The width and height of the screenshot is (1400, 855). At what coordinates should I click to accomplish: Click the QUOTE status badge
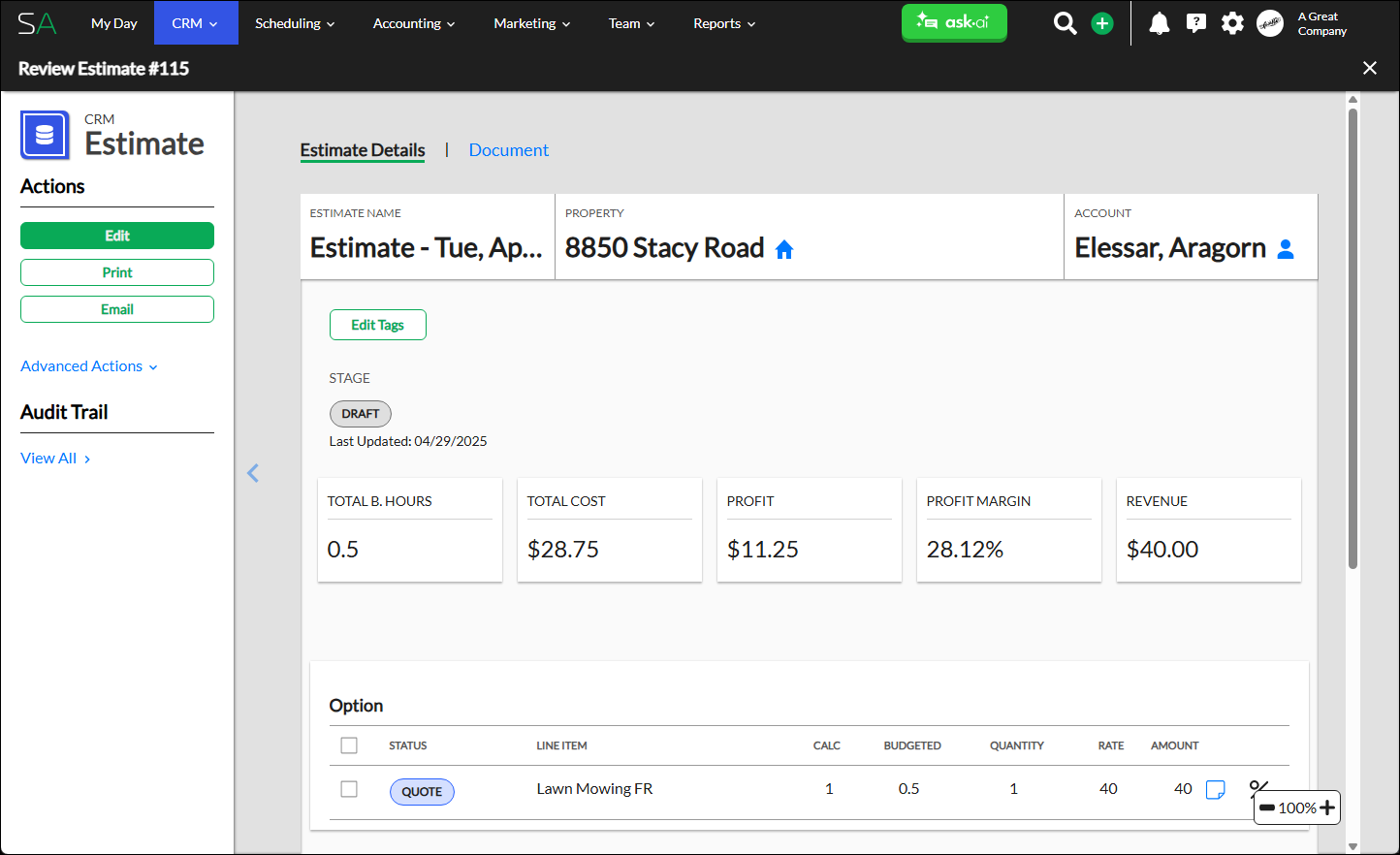(422, 792)
